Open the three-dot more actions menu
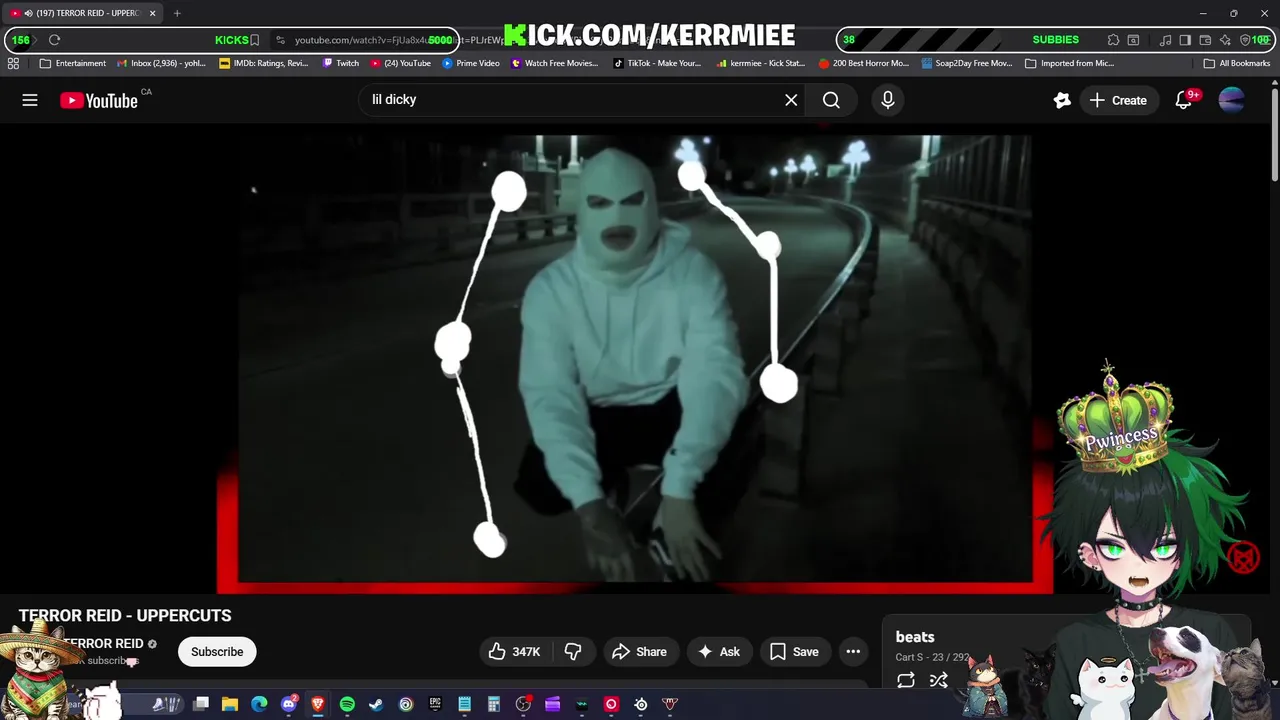1280x720 pixels. 853,652
